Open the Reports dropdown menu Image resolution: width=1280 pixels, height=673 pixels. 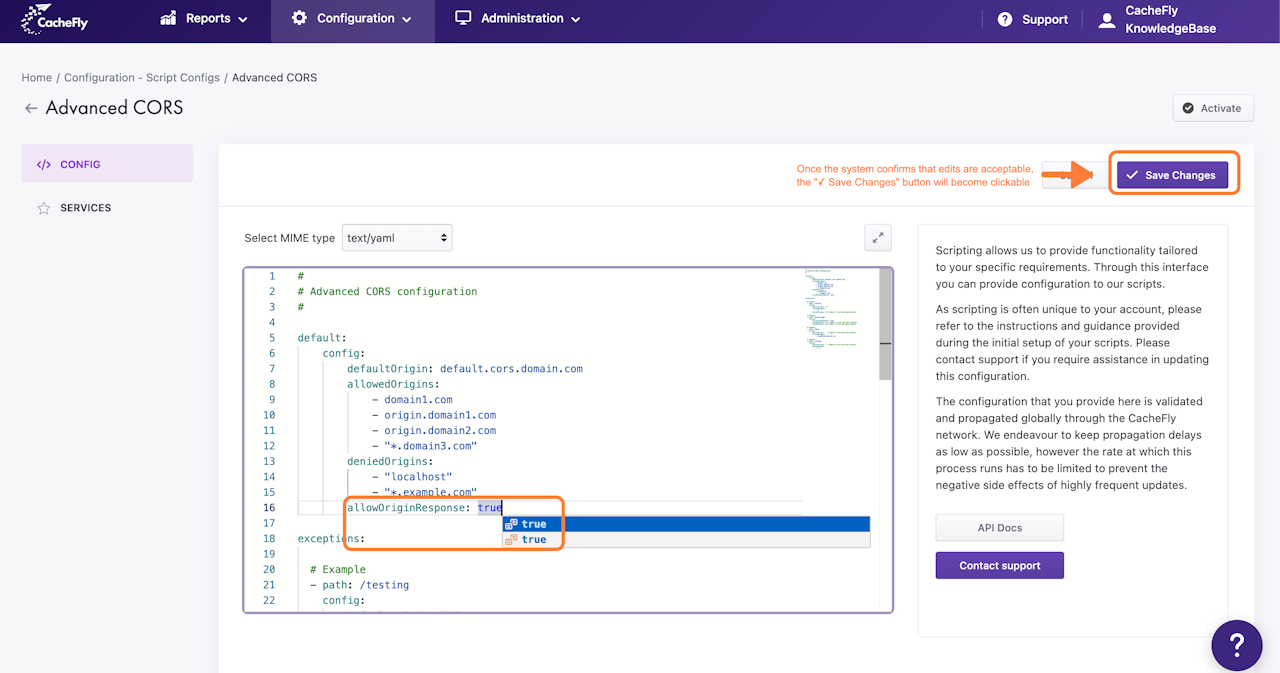pyautogui.click(x=204, y=18)
